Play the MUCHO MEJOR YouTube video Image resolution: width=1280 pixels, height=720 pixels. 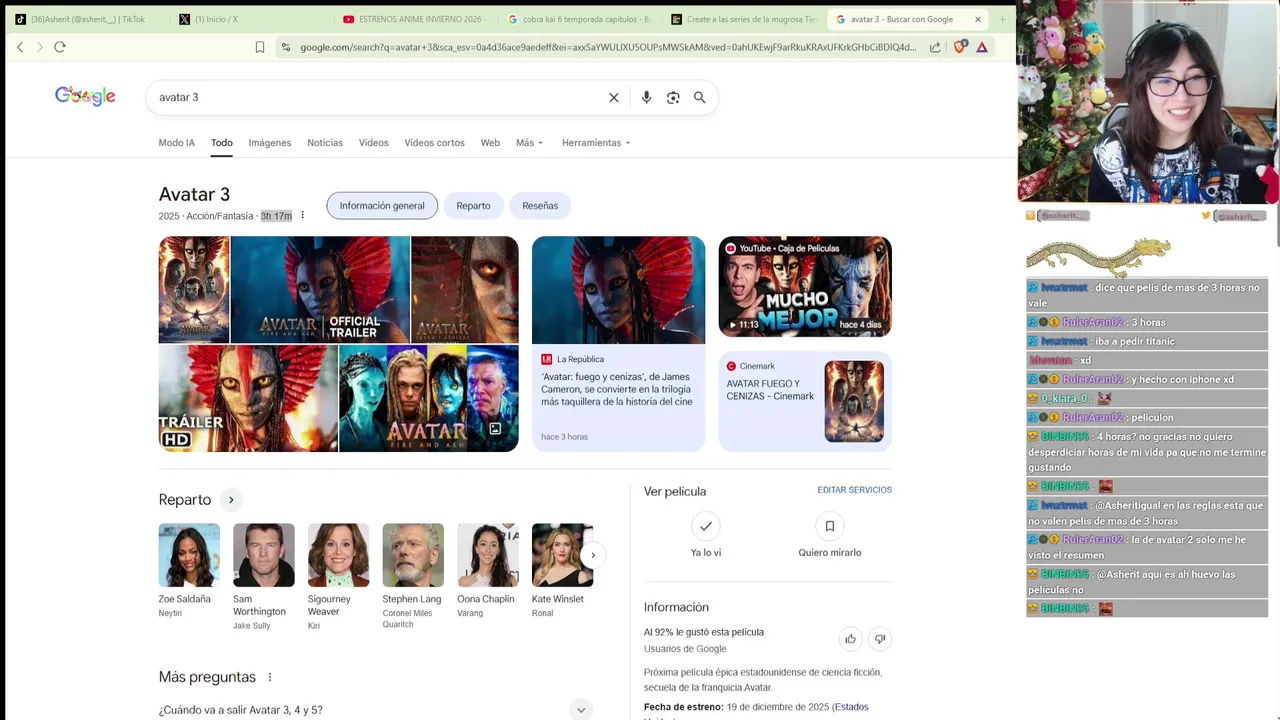coord(805,287)
